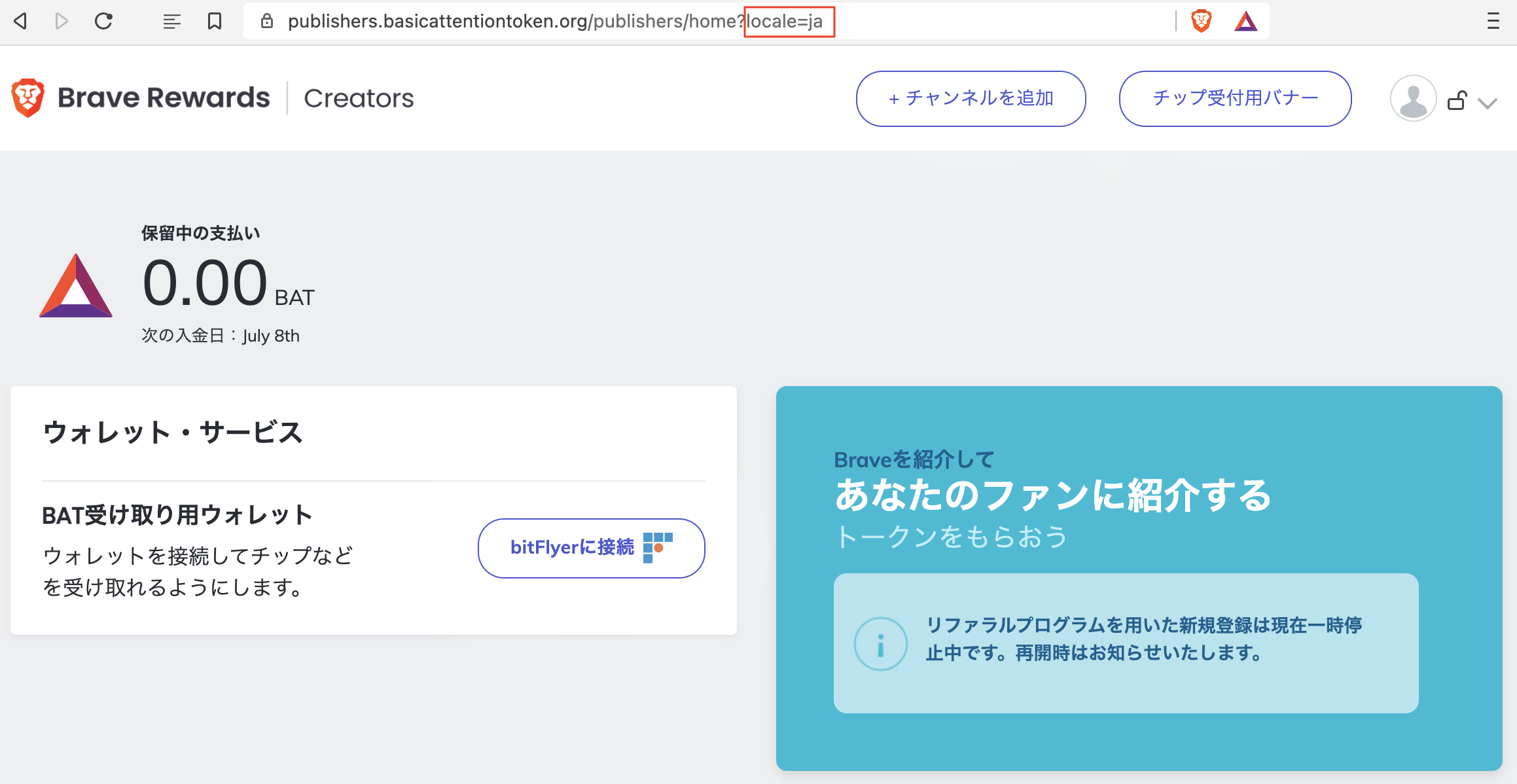Click the Braveを紹介して text

click(914, 459)
